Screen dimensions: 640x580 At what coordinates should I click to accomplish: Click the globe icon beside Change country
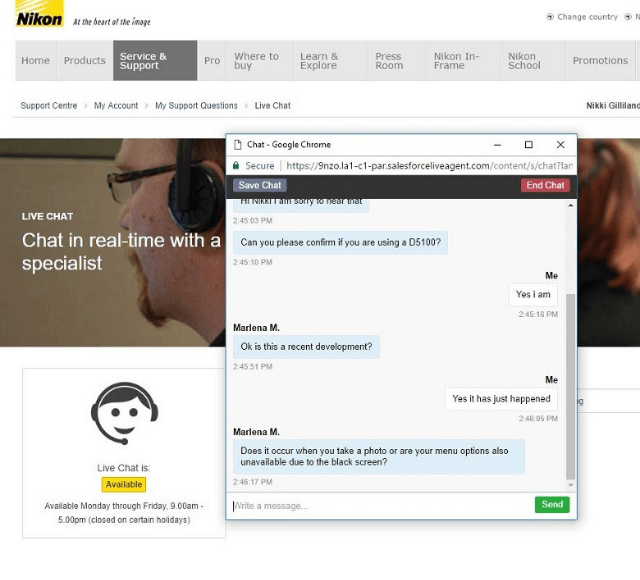[x=550, y=17]
